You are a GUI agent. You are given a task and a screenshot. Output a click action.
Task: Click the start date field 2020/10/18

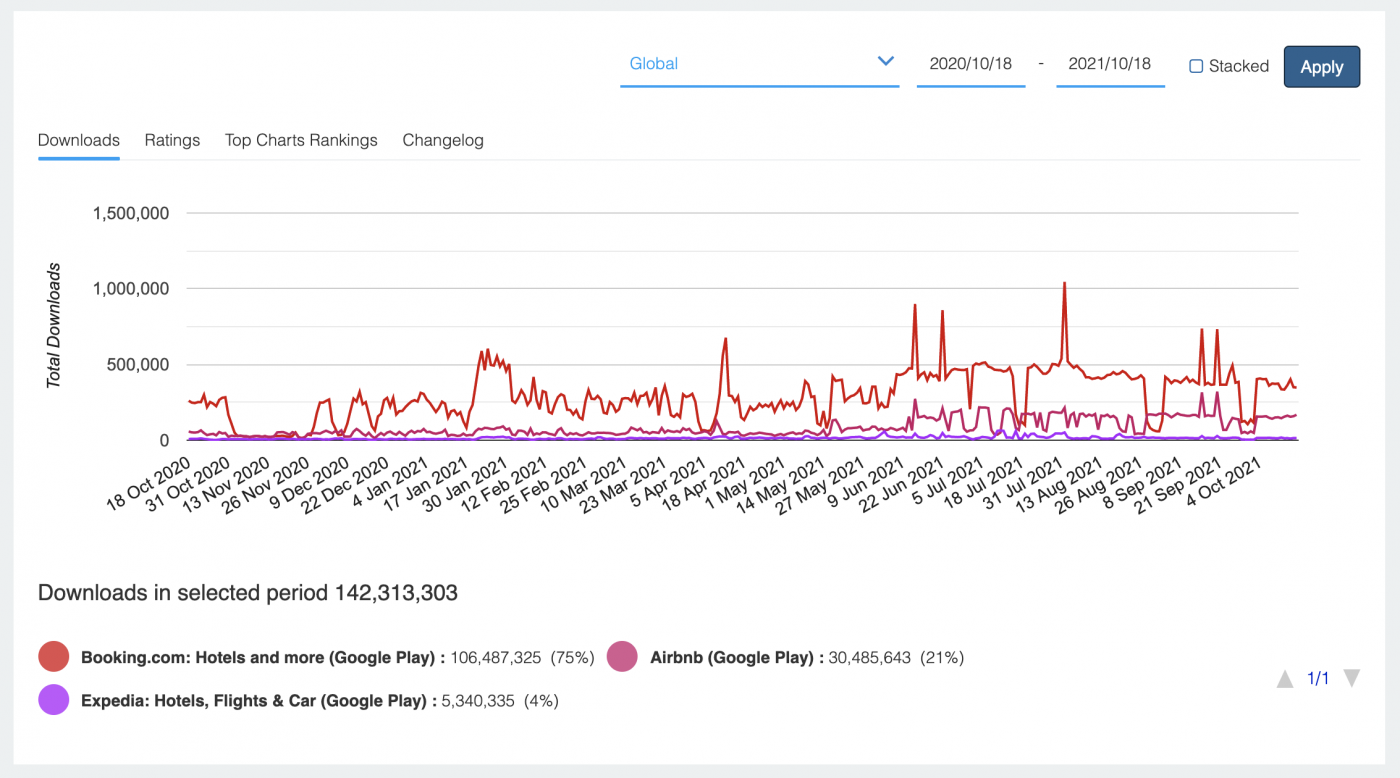coord(970,64)
